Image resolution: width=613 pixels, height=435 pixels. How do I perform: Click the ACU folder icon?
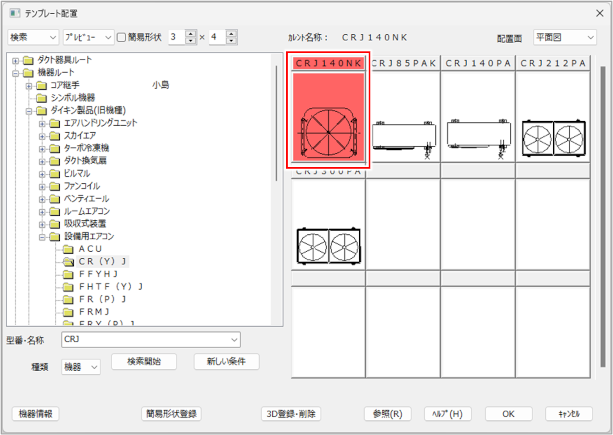pos(68,248)
